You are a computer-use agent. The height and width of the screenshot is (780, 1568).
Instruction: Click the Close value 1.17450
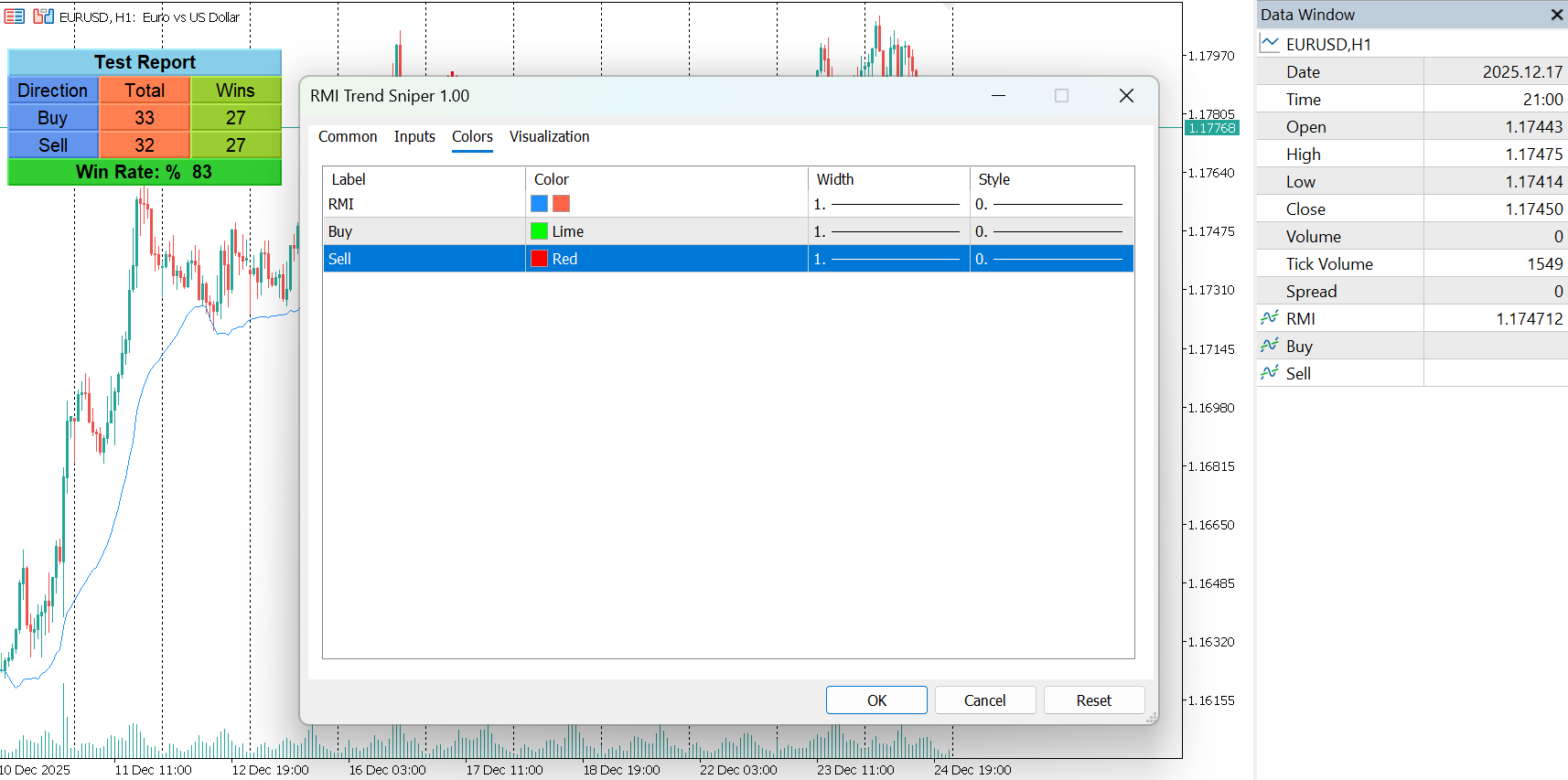click(x=1534, y=209)
